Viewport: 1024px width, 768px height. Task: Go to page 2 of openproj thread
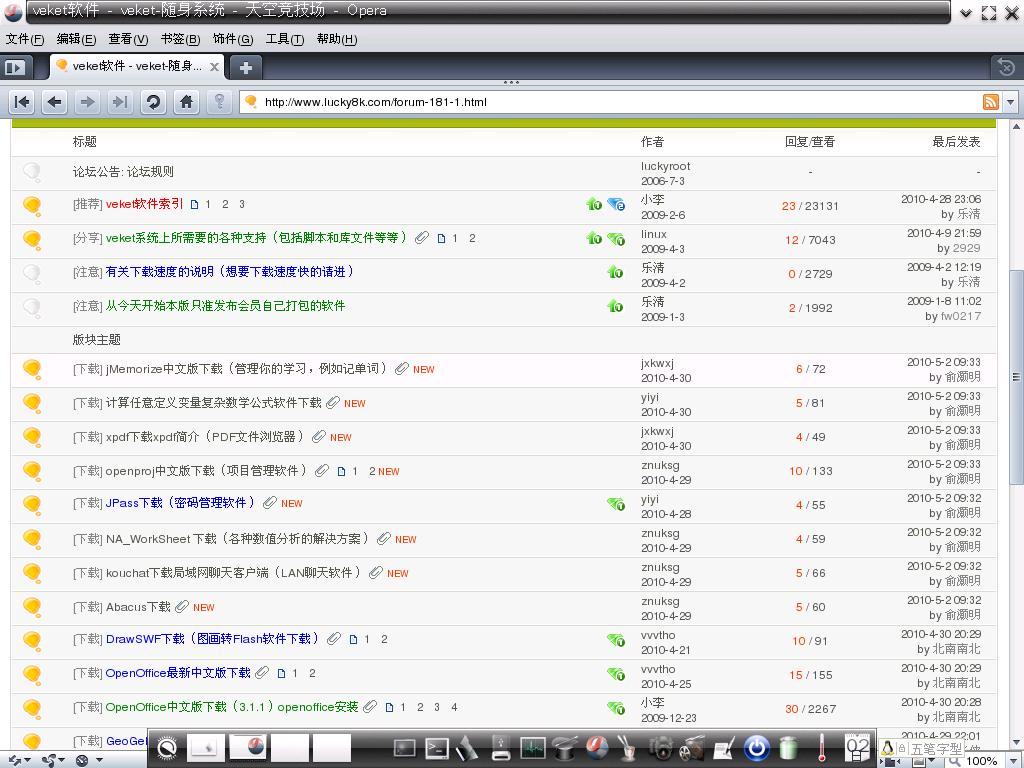pyautogui.click(x=372, y=472)
